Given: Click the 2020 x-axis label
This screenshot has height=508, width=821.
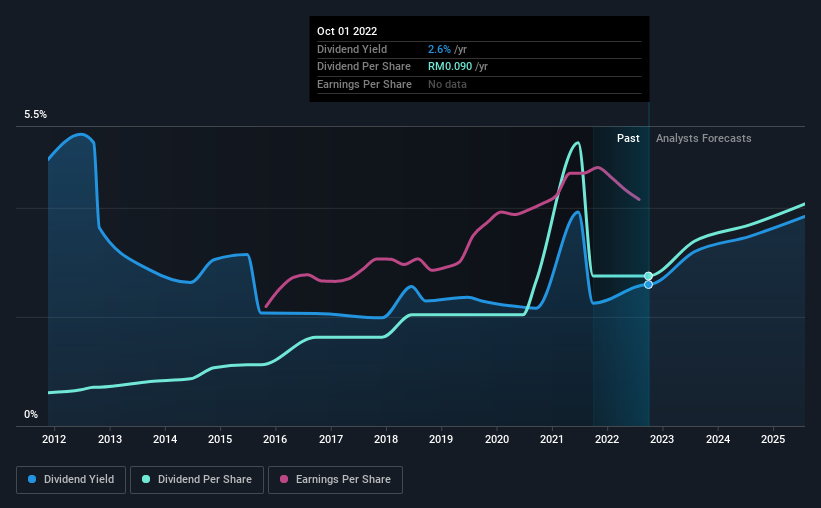Looking at the screenshot, I should [x=497, y=439].
